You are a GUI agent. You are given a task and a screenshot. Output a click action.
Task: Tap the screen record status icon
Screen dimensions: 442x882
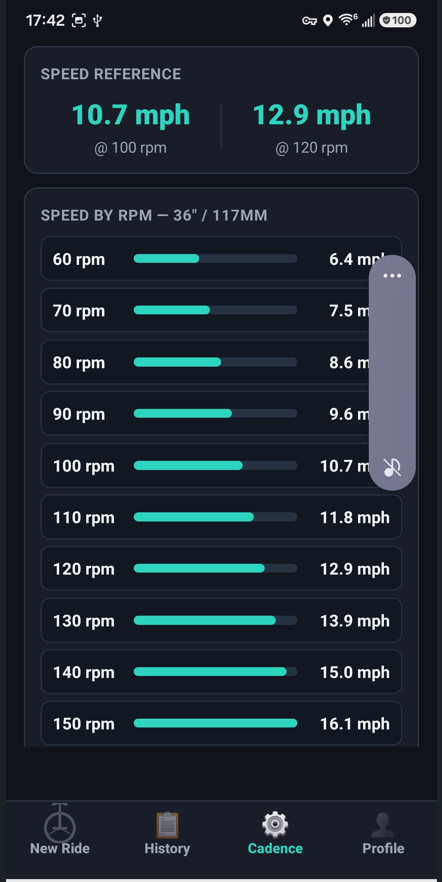(x=79, y=21)
